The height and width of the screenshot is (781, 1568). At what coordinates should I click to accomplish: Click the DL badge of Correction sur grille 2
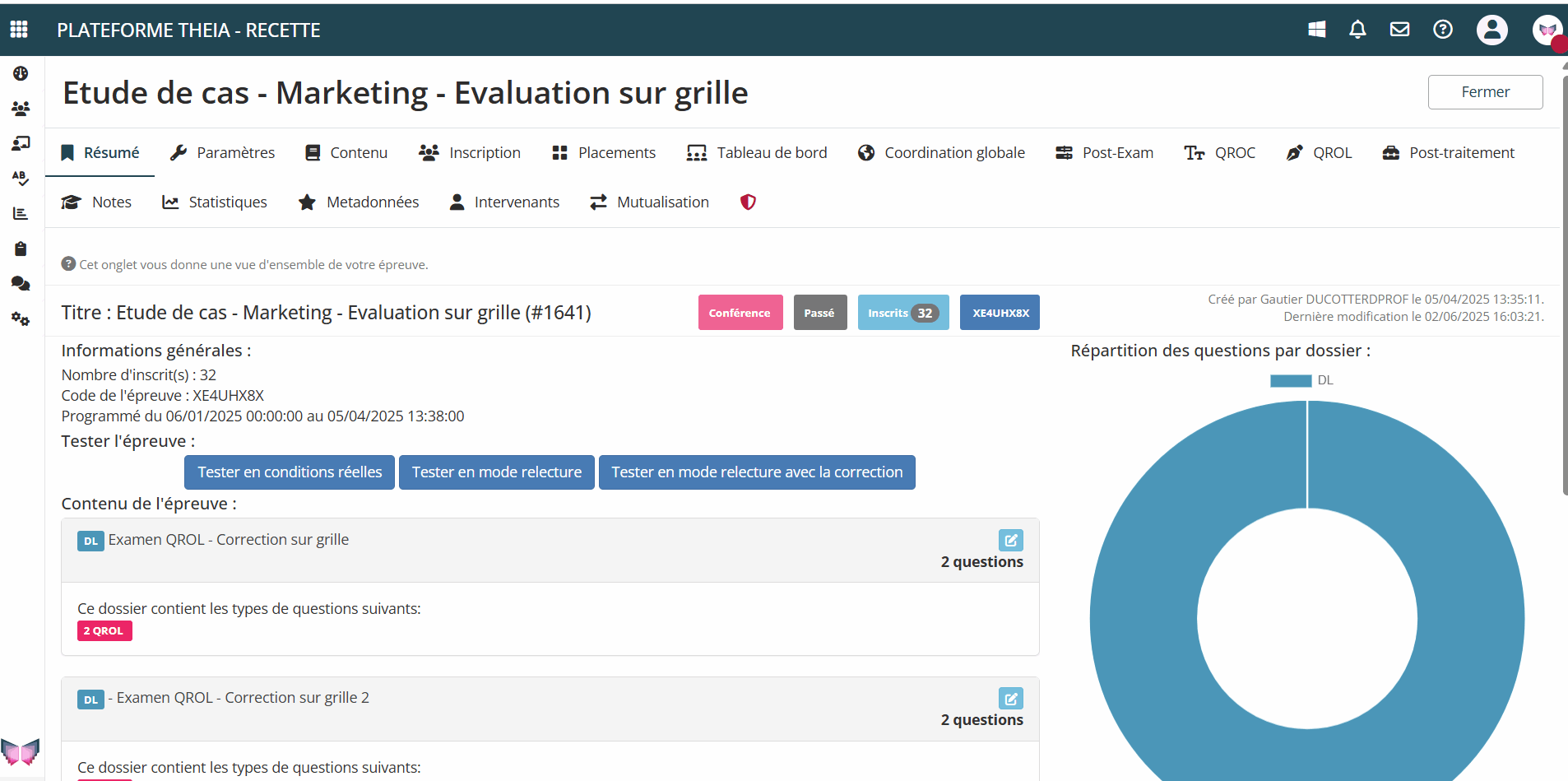[90, 699]
